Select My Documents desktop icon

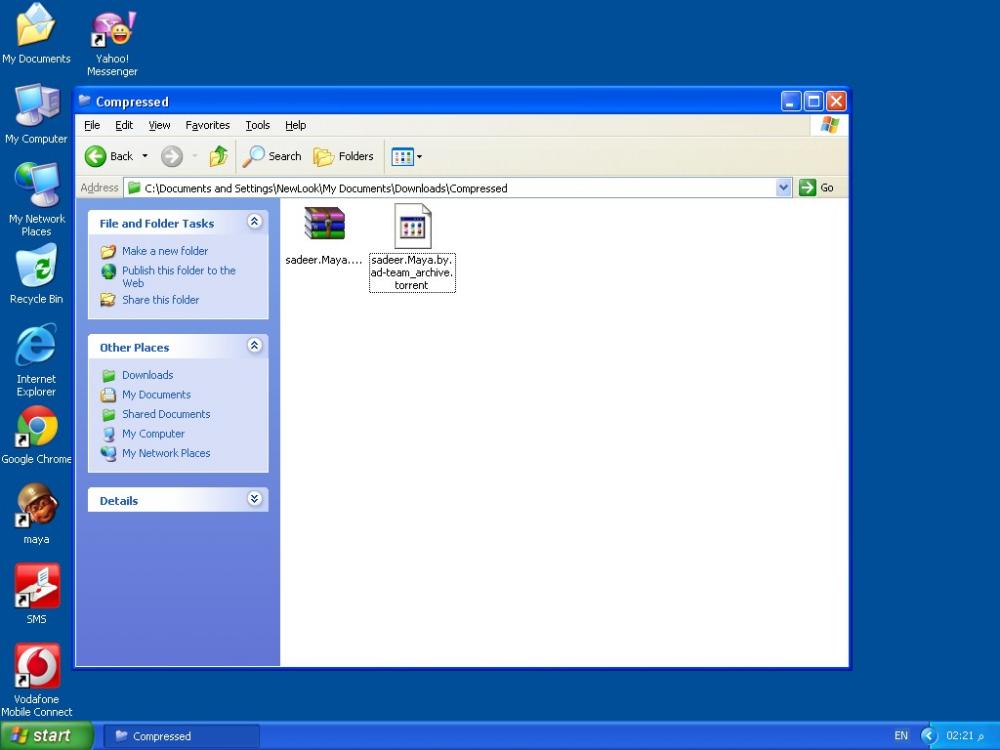[x=36, y=33]
